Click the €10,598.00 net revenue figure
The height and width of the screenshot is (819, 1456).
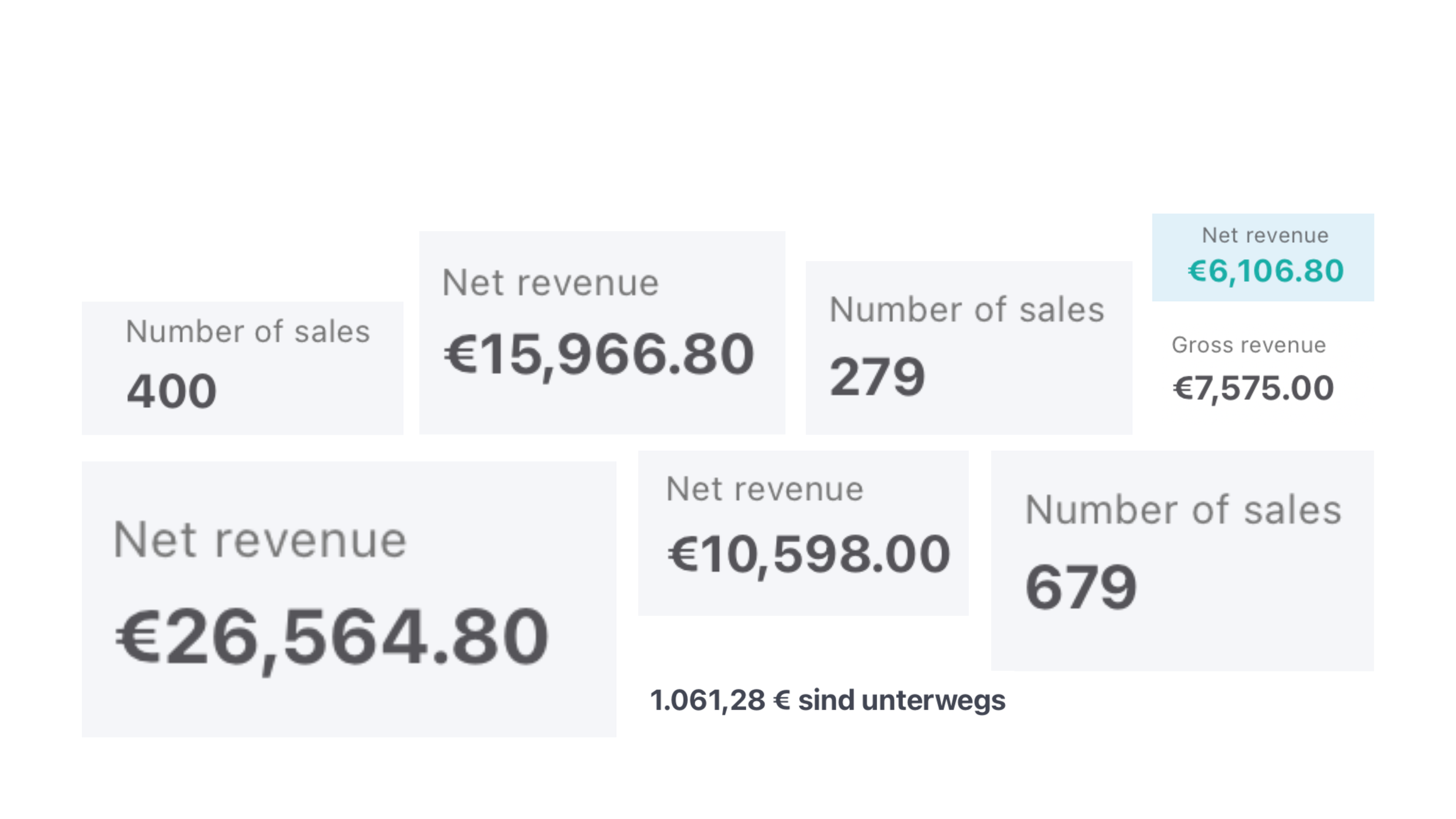[808, 554]
